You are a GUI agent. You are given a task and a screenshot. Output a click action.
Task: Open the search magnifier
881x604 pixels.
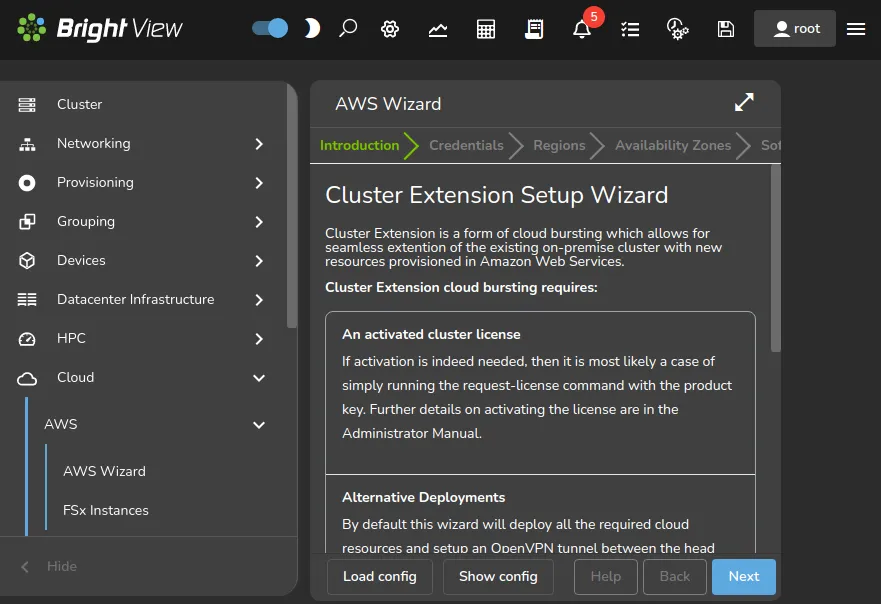click(348, 28)
